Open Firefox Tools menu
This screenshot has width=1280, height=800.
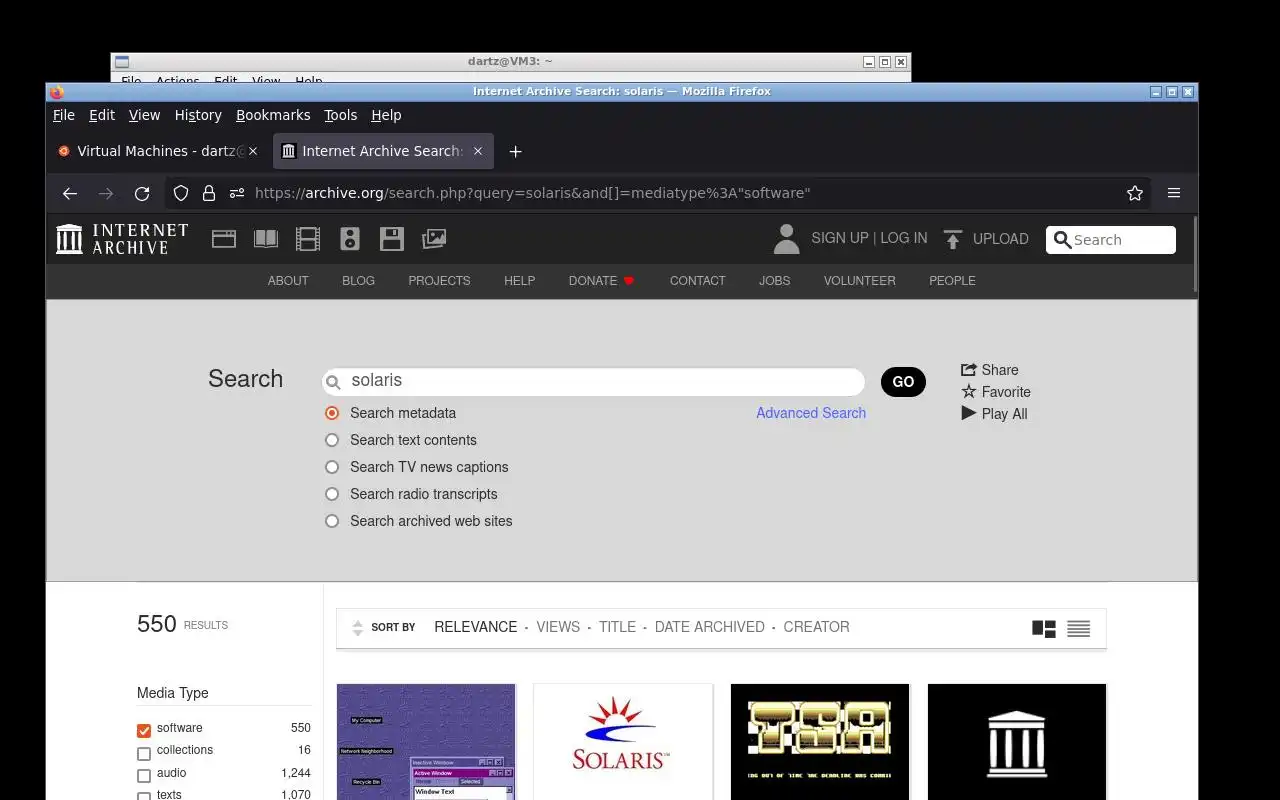click(x=341, y=115)
